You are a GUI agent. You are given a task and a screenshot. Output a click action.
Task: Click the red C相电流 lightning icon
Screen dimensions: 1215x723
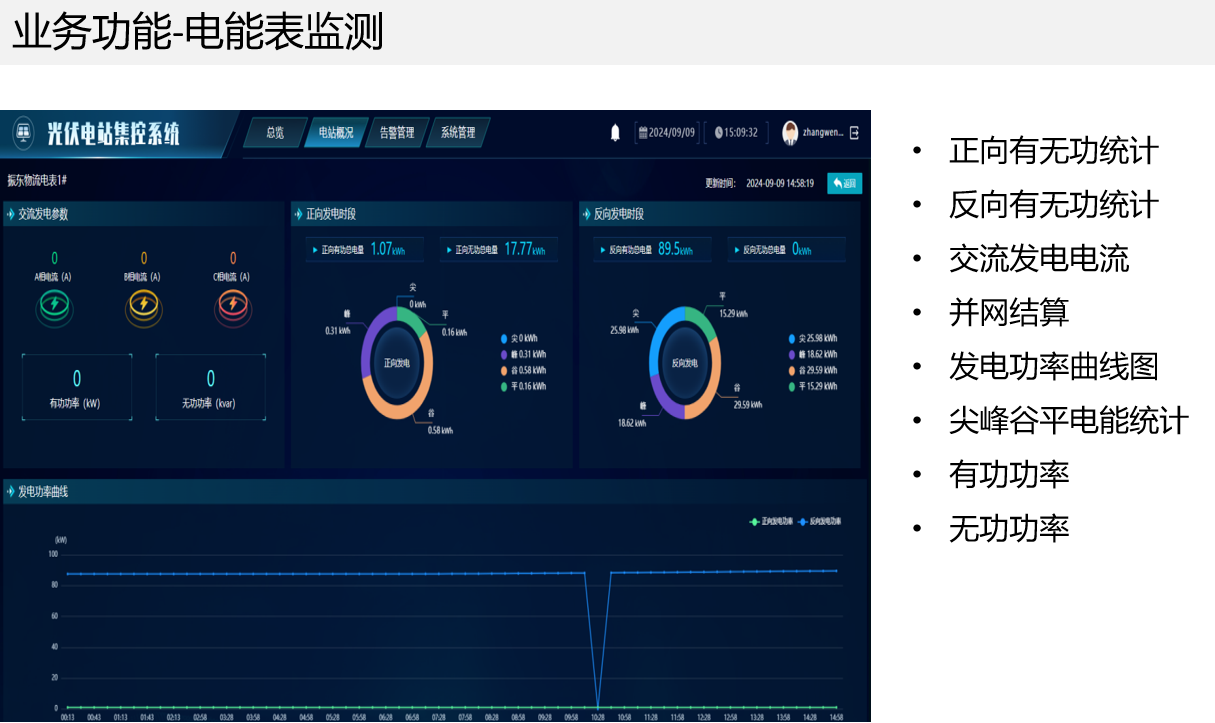tap(232, 304)
